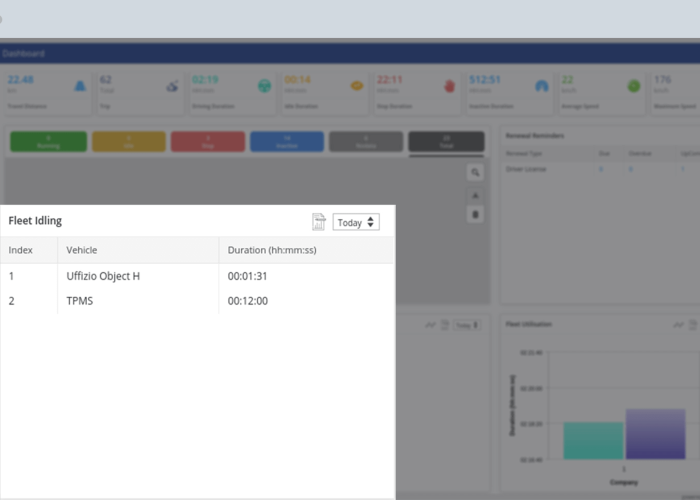Click the Vehicle column header
Screen dimensions: 700x500
[x=82, y=250]
